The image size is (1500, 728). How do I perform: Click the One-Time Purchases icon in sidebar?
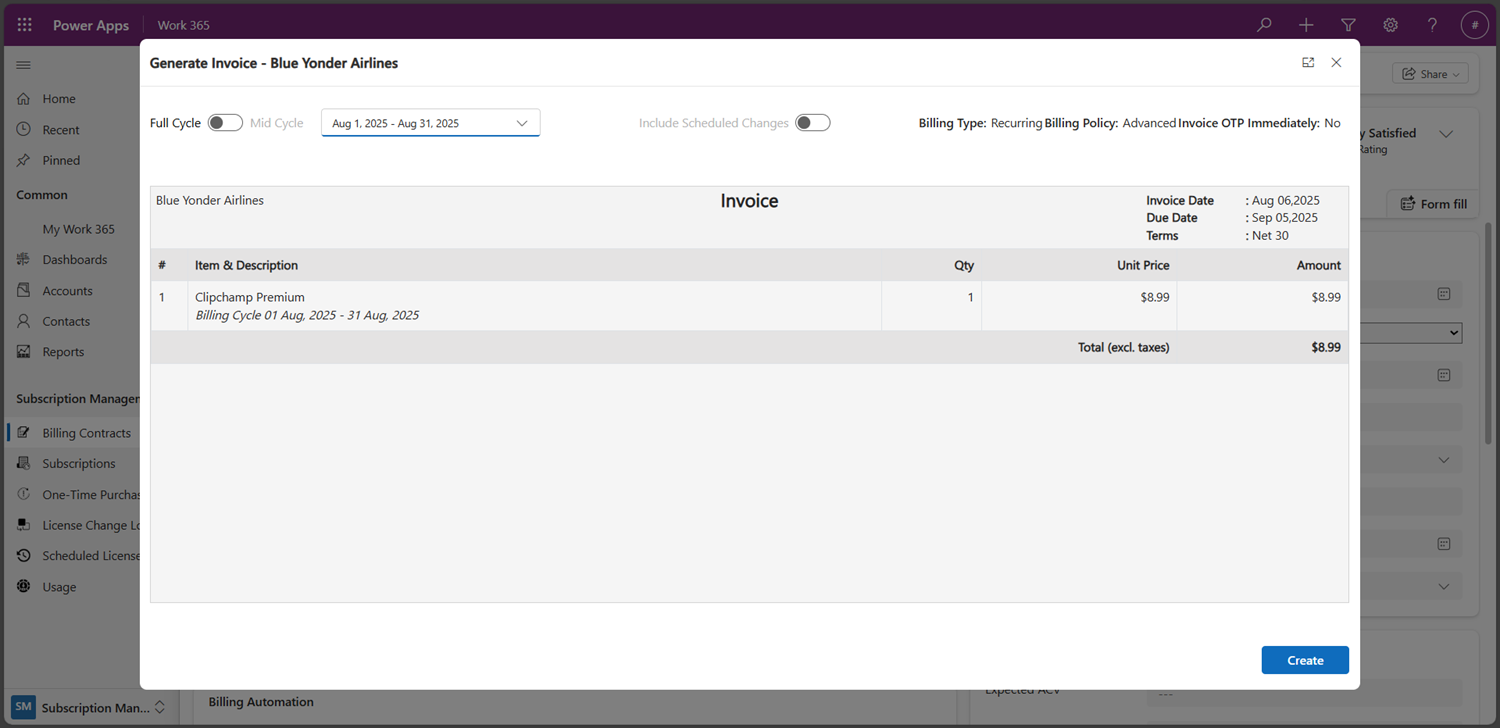tap(24, 494)
